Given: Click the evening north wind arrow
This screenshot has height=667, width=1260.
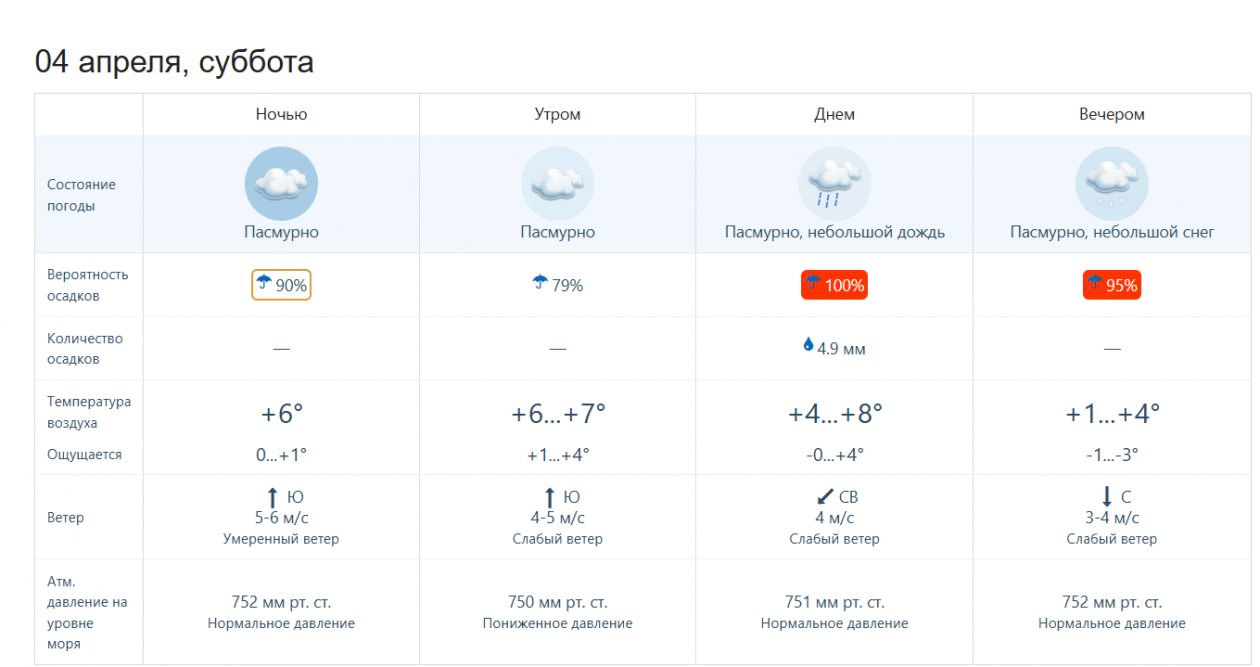Looking at the screenshot, I should tap(1107, 497).
